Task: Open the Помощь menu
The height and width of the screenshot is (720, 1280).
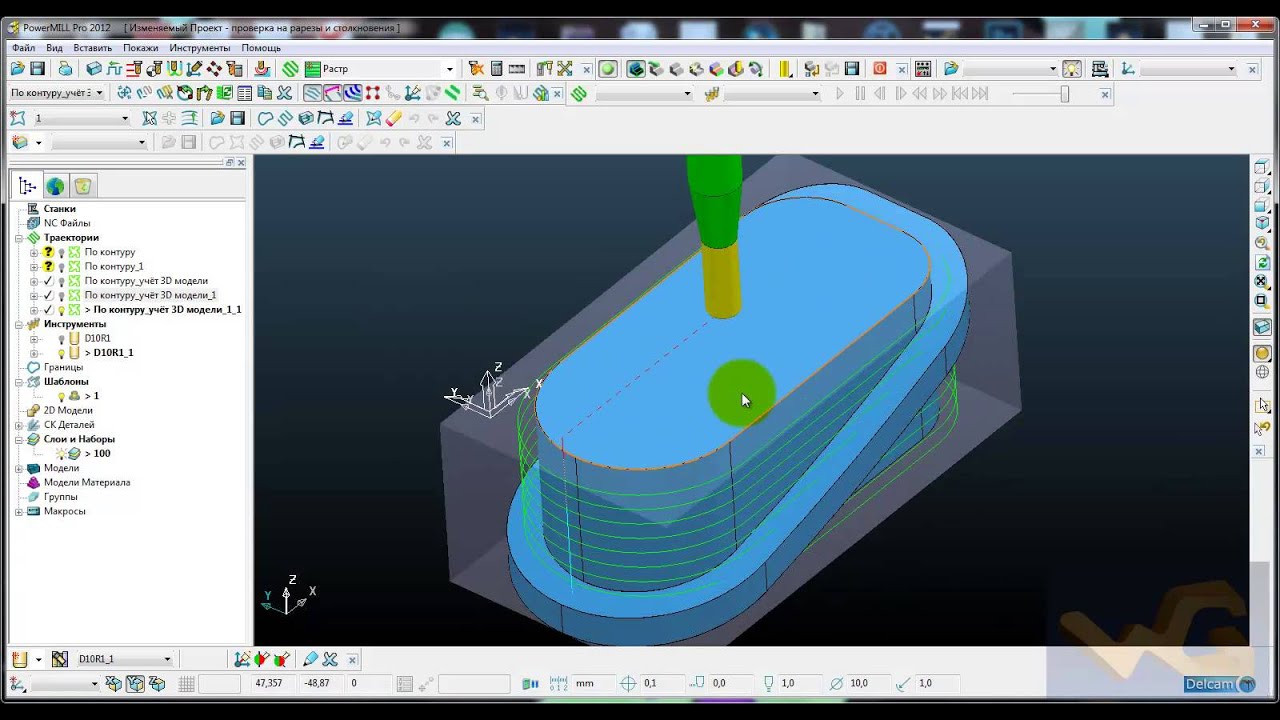Action: click(x=261, y=48)
